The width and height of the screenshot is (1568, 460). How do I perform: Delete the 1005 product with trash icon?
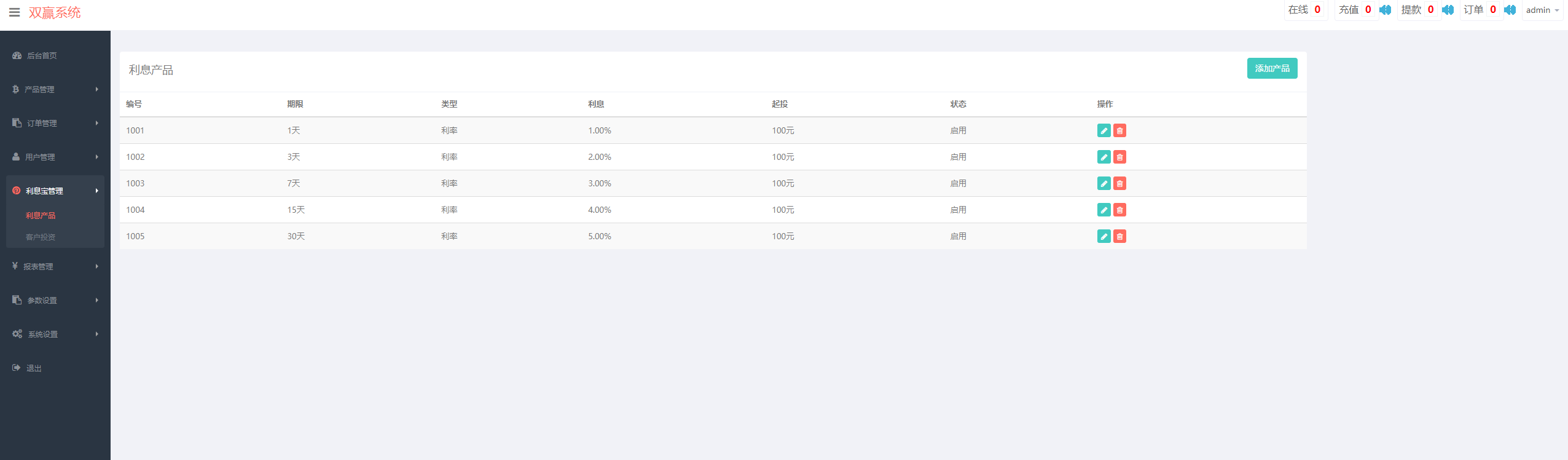(x=1119, y=236)
